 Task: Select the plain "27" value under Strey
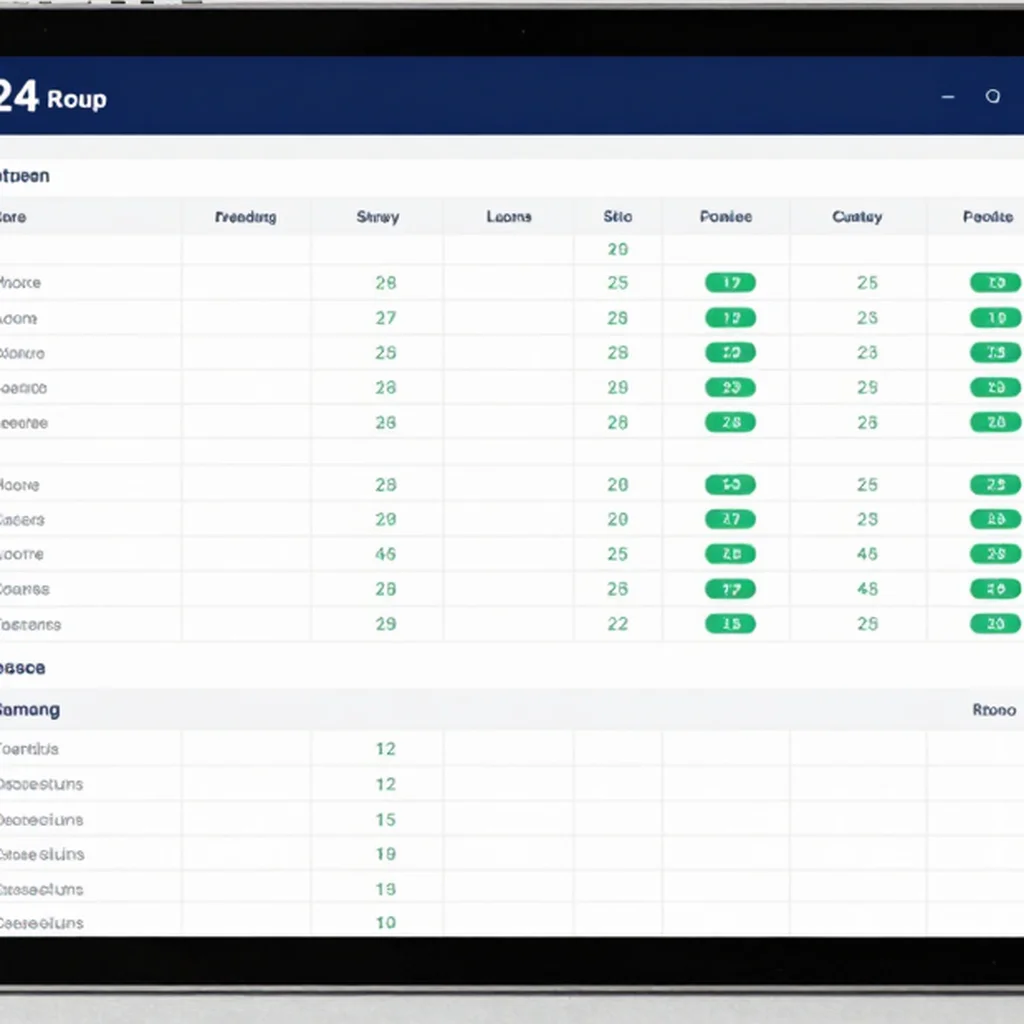click(x=385, y=318)
